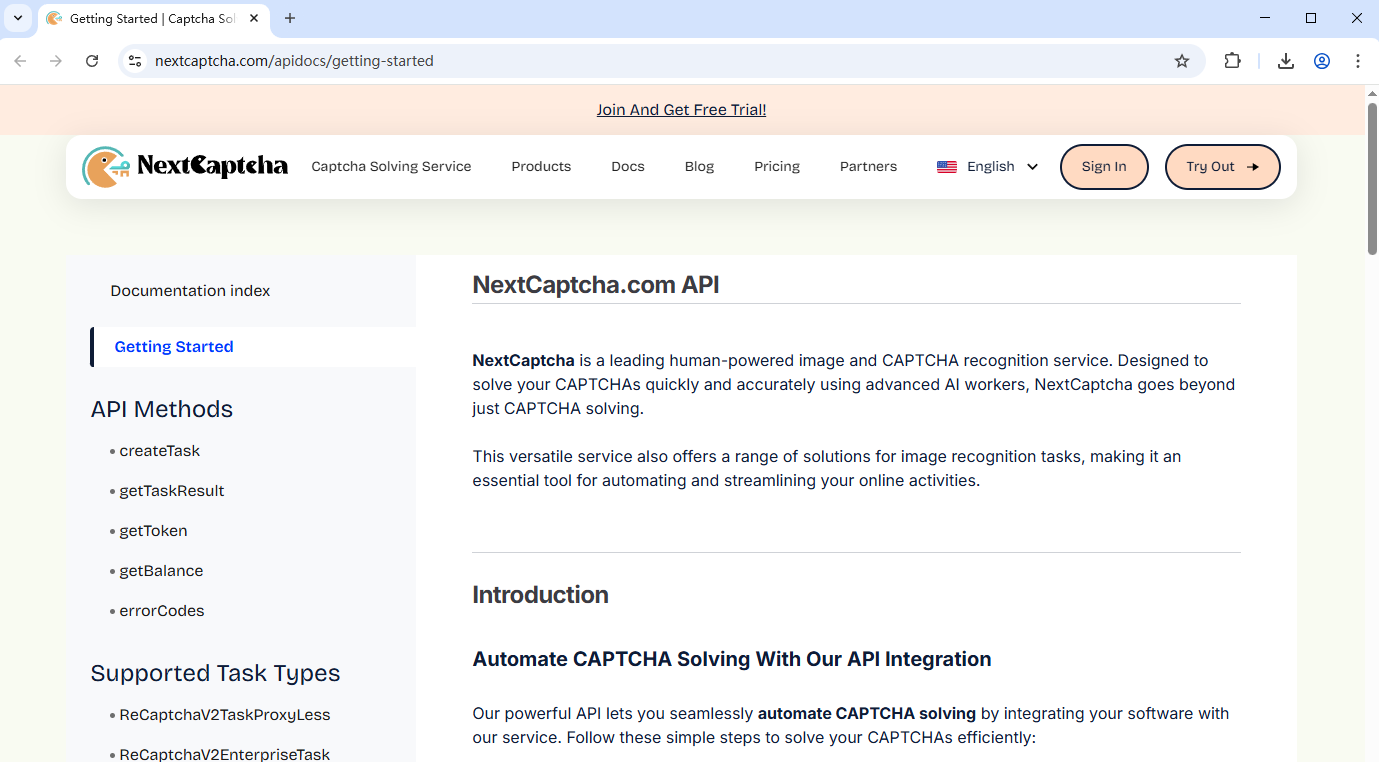Click the address bar URL field
The image size is (1379, 762).
click(x=660, y=61)
